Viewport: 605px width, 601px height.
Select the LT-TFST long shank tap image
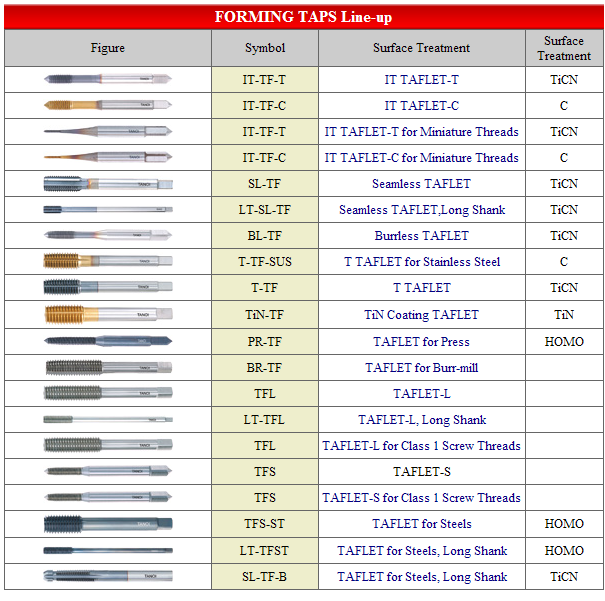[x=108, y=550]
